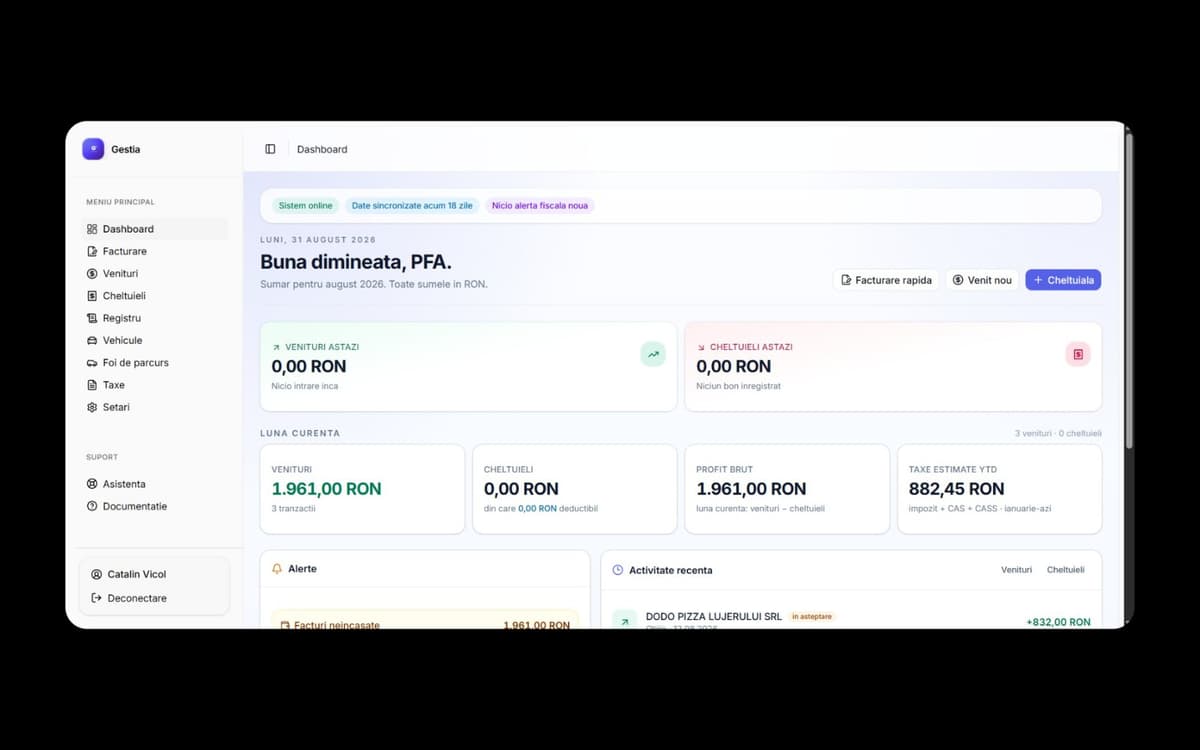Screen dimensions: 1200x750
Task: Select Registru in the sidebar
Action: (x=155, y=318)
